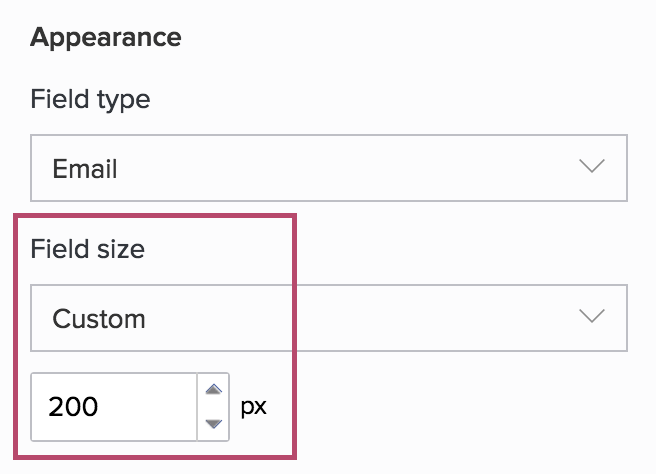Viewport: 656px width, 474px height.
Task: Click the chevron in the Email dropdown
Action: pos(592,167)
